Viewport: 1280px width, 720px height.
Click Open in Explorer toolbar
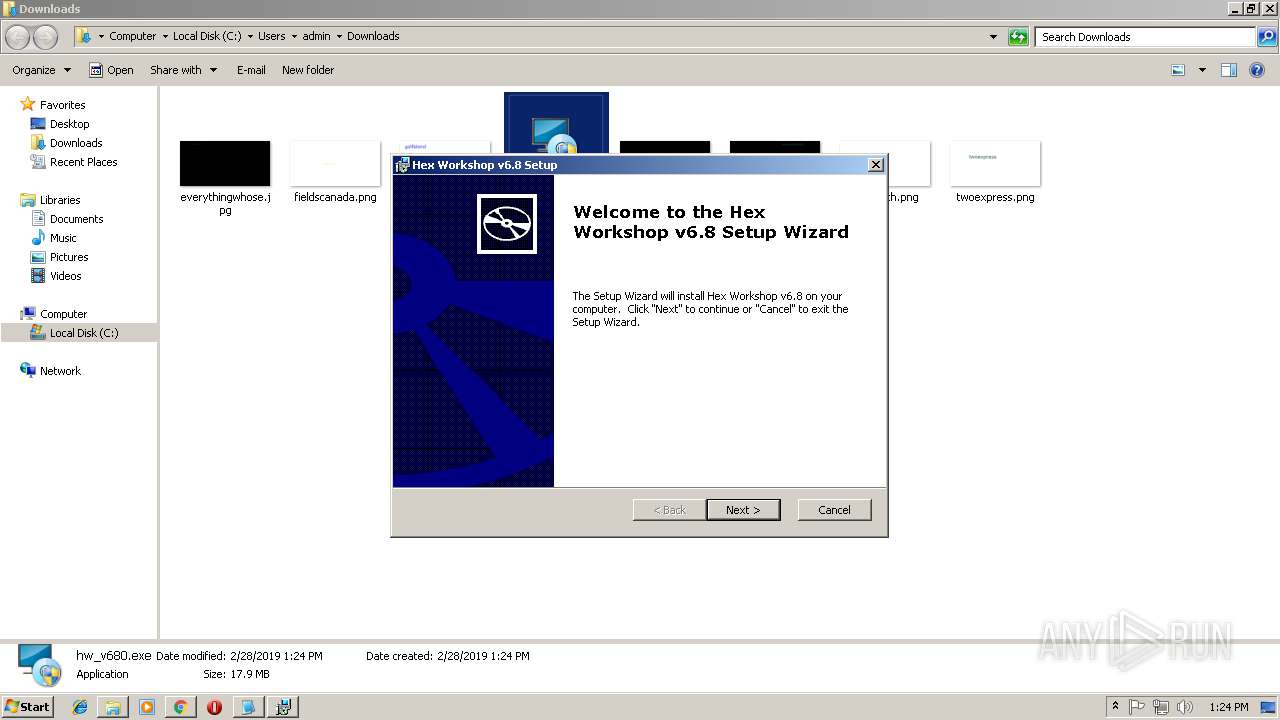click(x=111, y=70)
